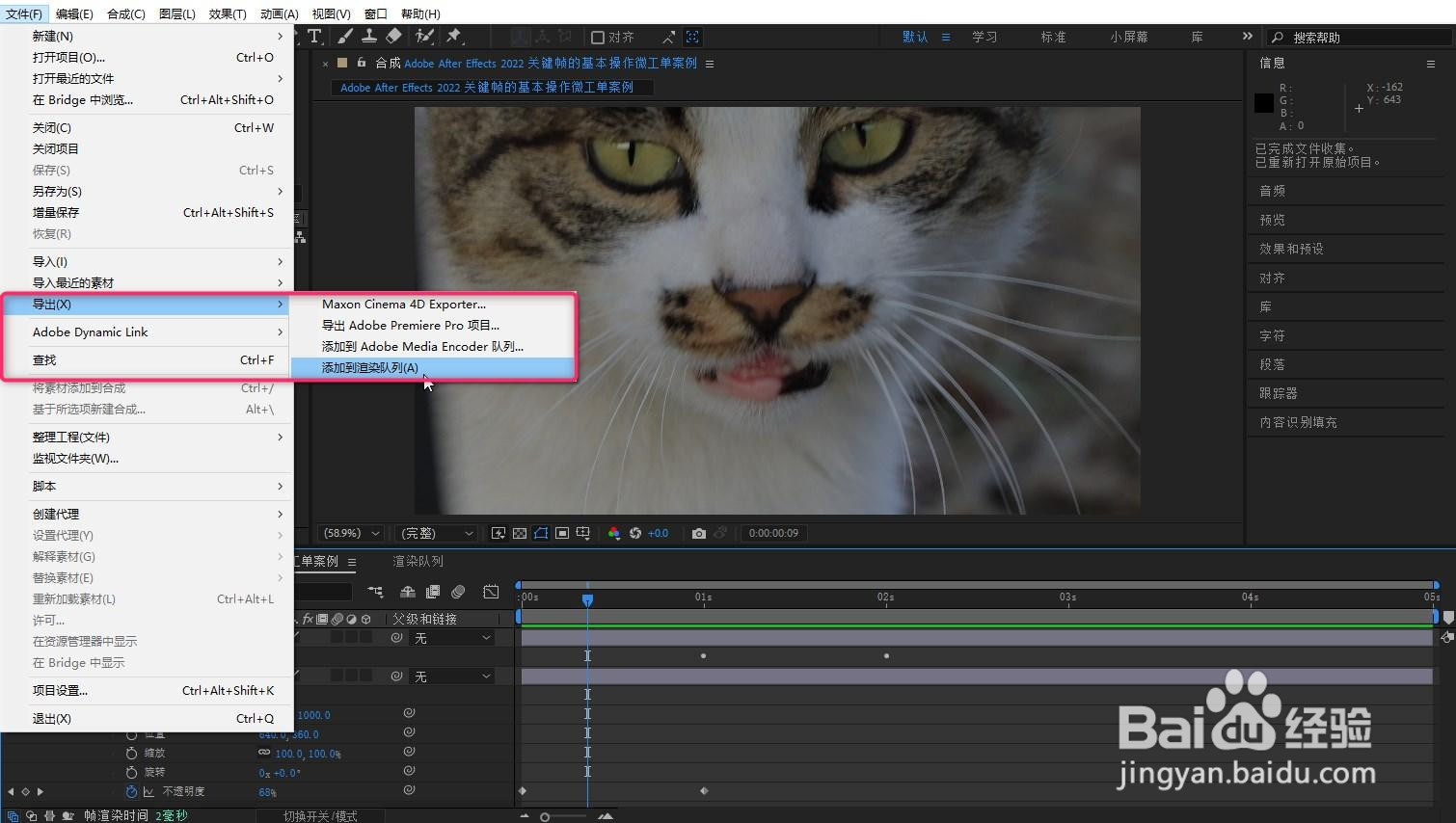Open first layer parent 无 dropdown
Image resolution: width=1456 pixels, height=823 pixels.
pos(452,638)
